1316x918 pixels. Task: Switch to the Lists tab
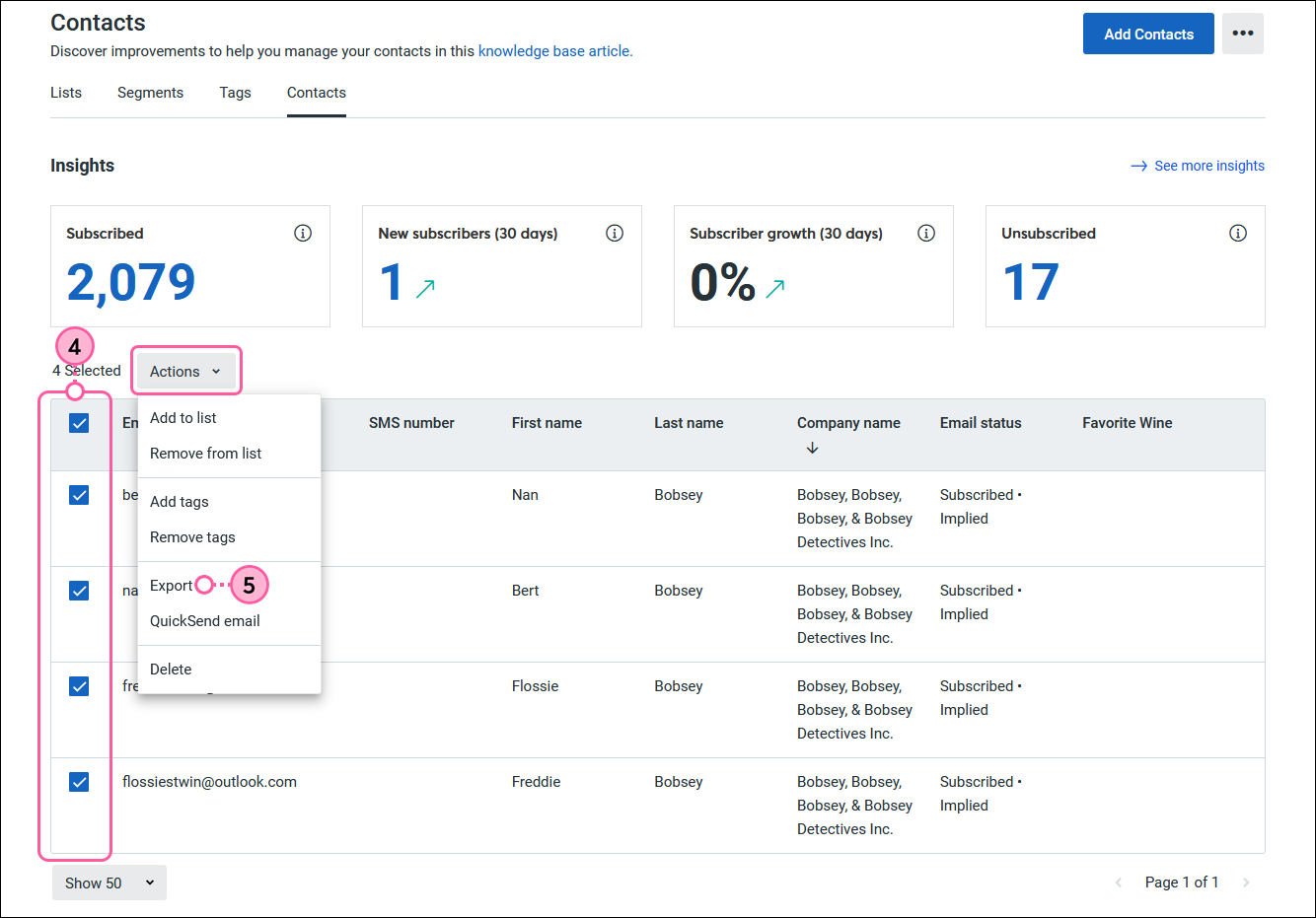[66, 93]
